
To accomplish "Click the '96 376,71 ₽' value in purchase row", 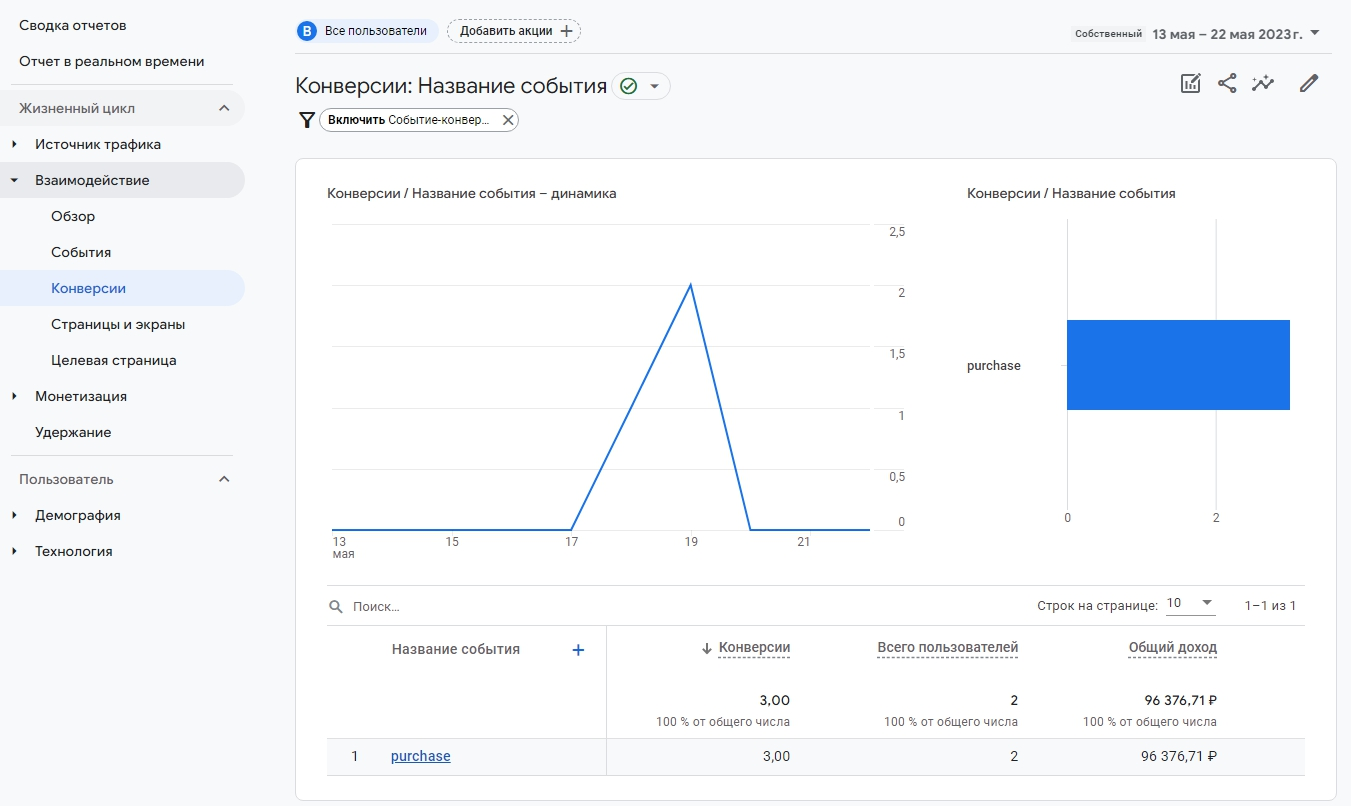I will (1179, 756).
